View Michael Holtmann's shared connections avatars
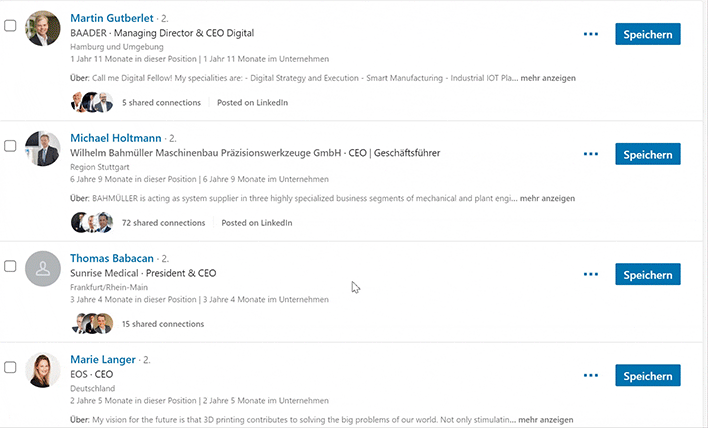 click(x=92, y=223)
